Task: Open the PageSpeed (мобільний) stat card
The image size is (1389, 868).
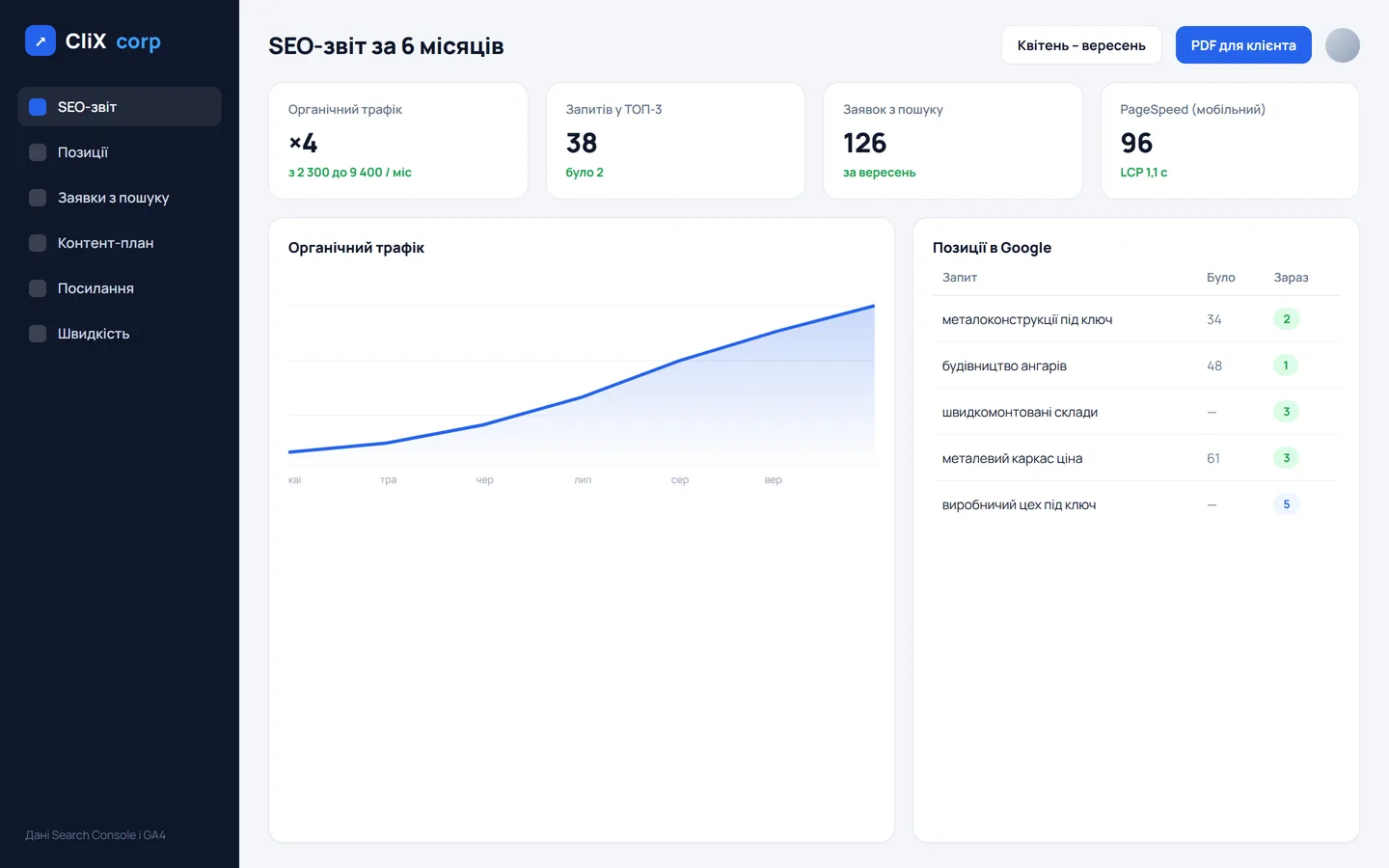Action: 1230,141
